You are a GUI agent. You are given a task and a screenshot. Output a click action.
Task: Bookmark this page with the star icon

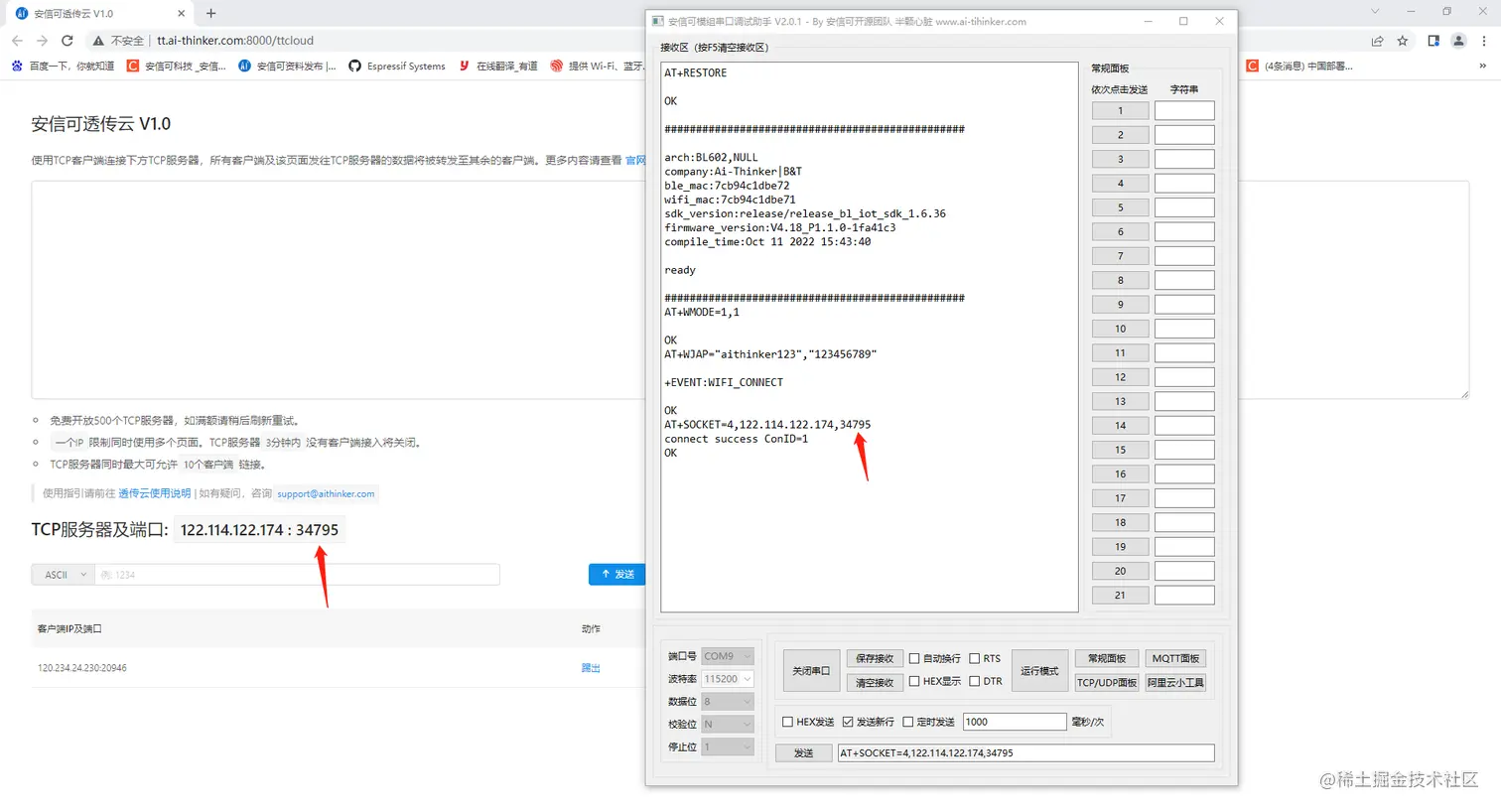coord(1403,41)
